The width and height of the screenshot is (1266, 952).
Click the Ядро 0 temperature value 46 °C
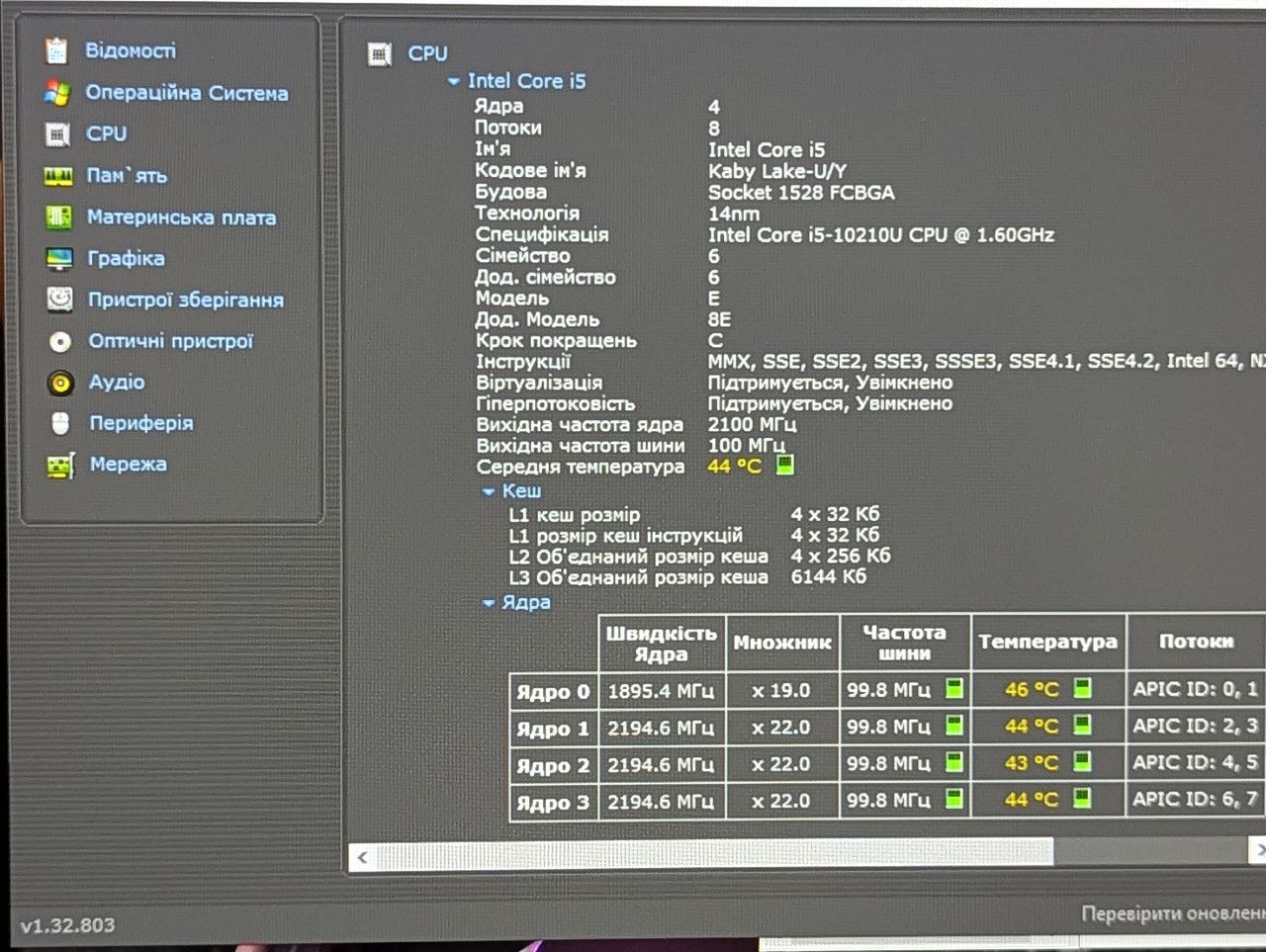[x=1032, y=690]
